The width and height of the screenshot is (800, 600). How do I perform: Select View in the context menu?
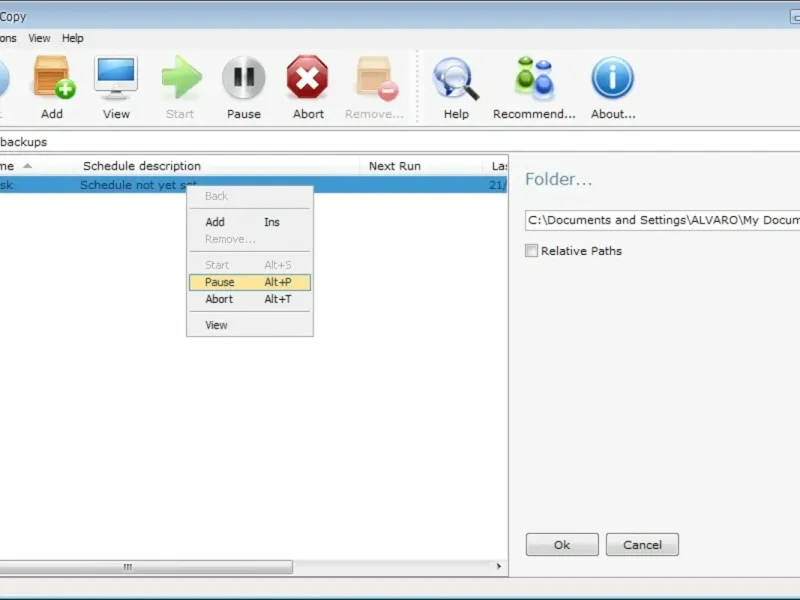pyautogui.click(x=249, y=325)
